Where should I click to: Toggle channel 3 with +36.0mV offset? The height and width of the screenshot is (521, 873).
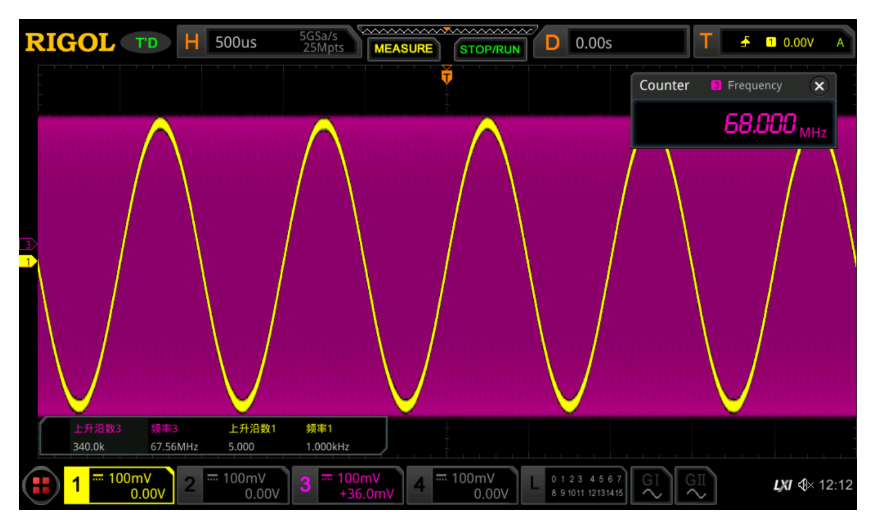point(347,485)
